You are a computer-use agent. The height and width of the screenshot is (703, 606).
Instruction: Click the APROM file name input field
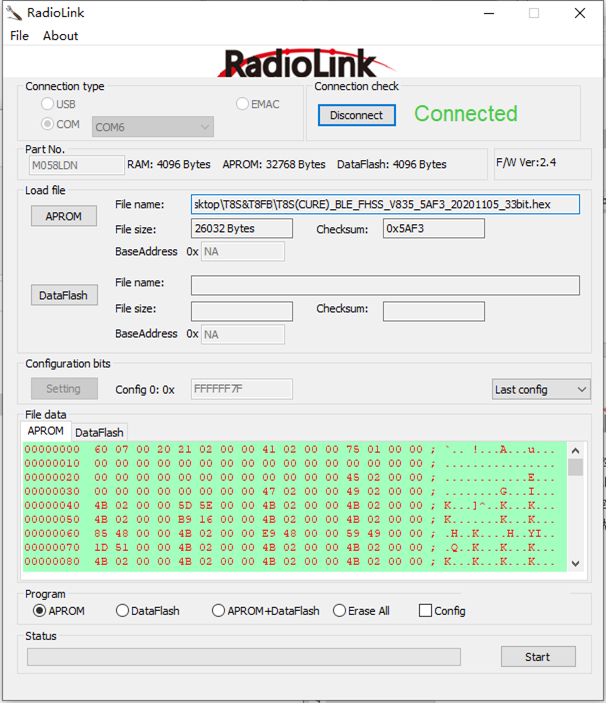pos(385,205)
